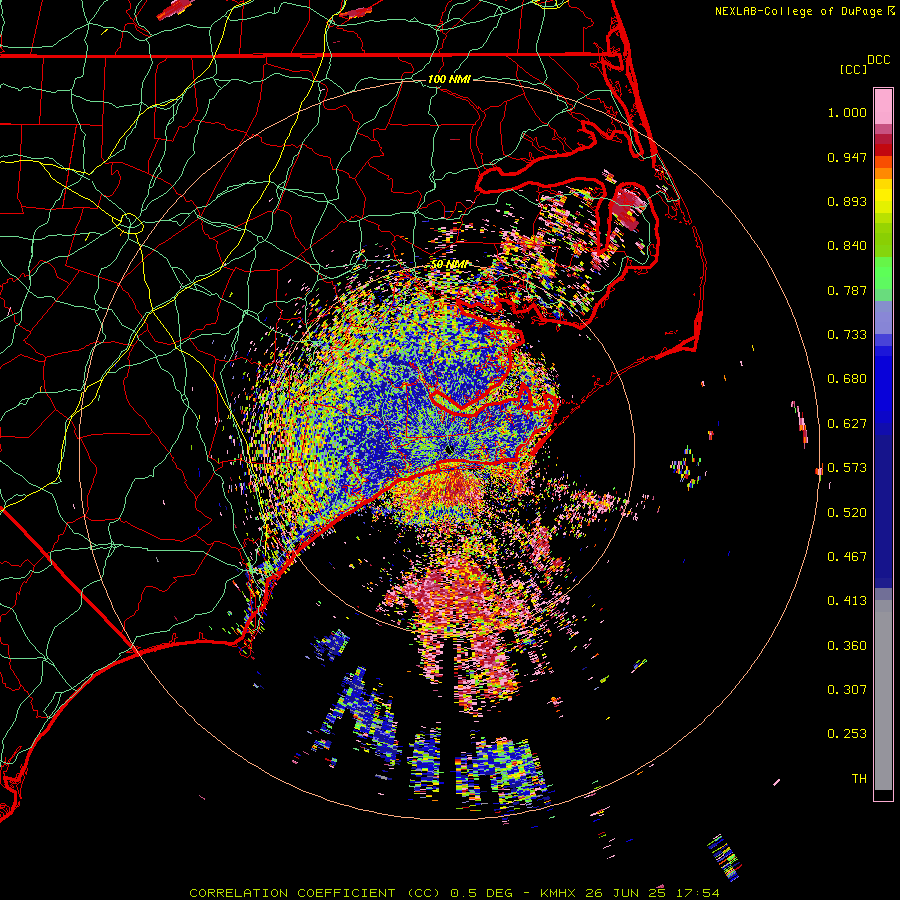The height and width of the screenshot is (900, 900).
Task: Click the 0.413 value on color scale
Action: coord(847,601)
